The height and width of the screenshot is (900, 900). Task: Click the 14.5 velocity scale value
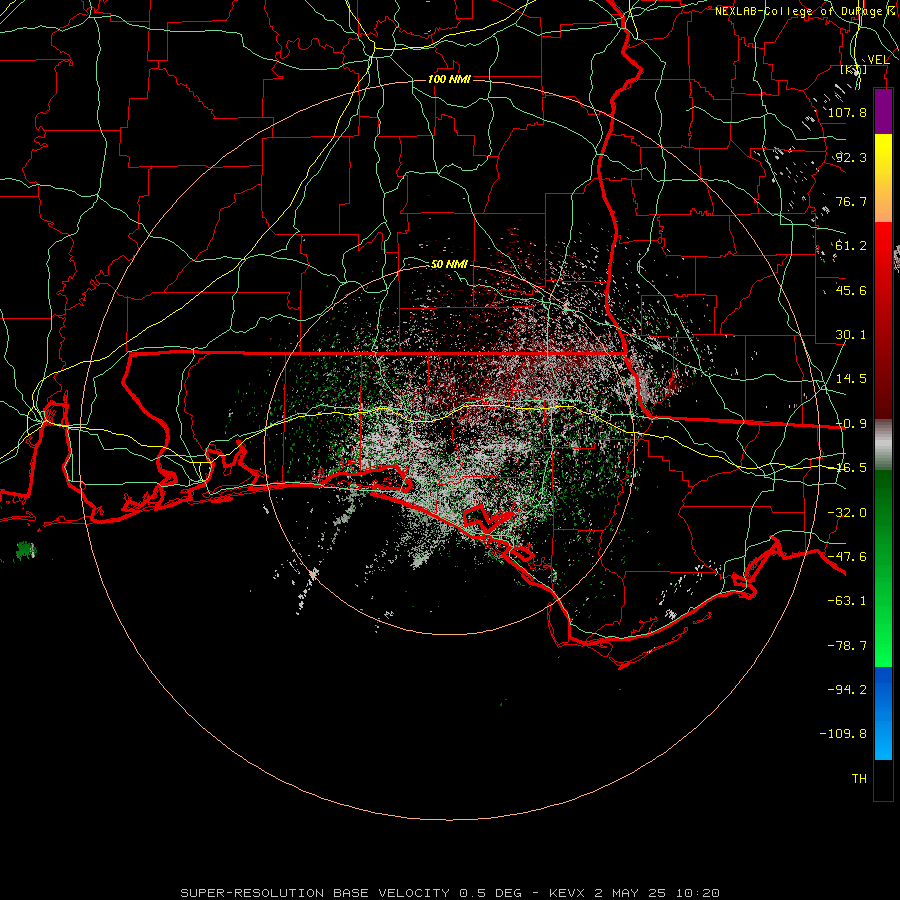click(851, 379)
